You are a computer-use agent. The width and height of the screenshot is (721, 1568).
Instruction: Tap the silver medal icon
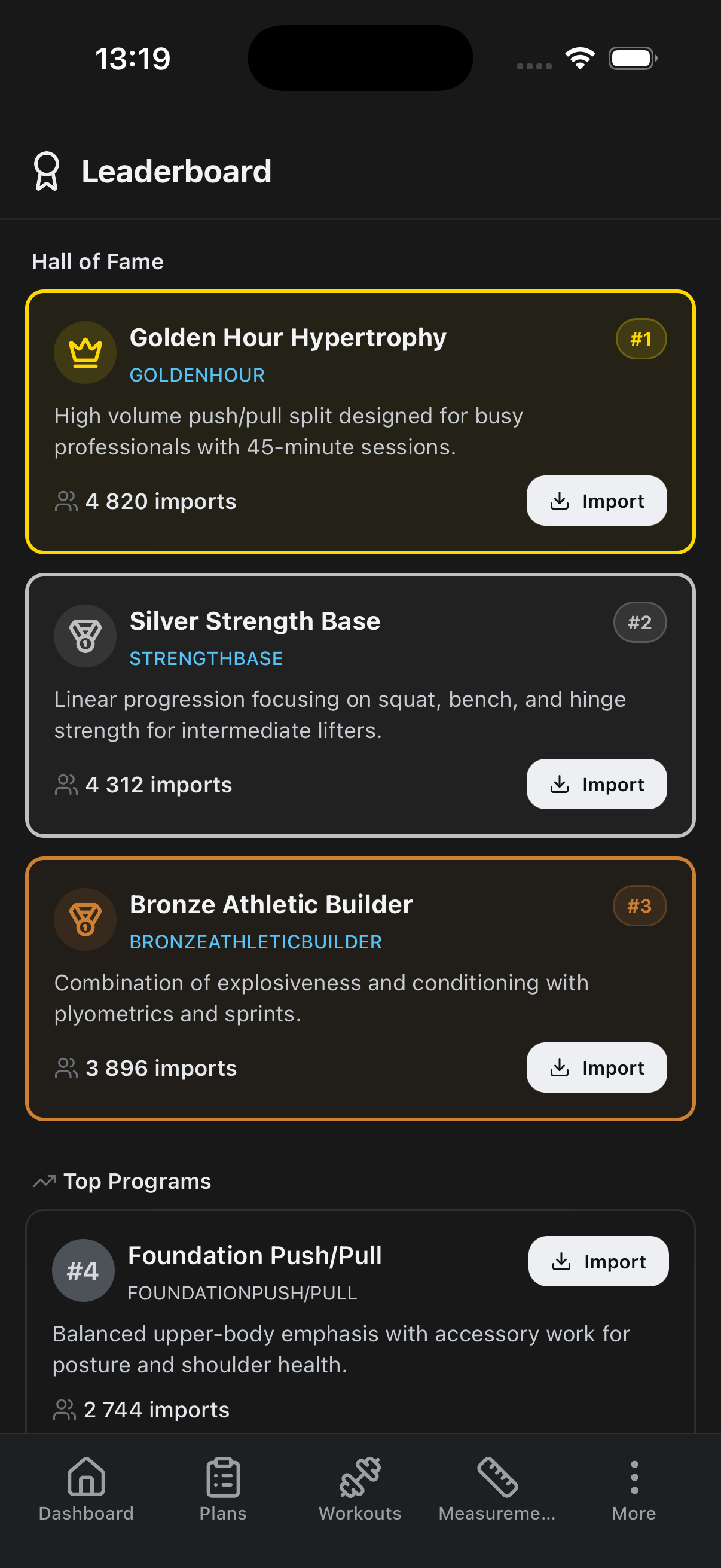tap(85, 636)
